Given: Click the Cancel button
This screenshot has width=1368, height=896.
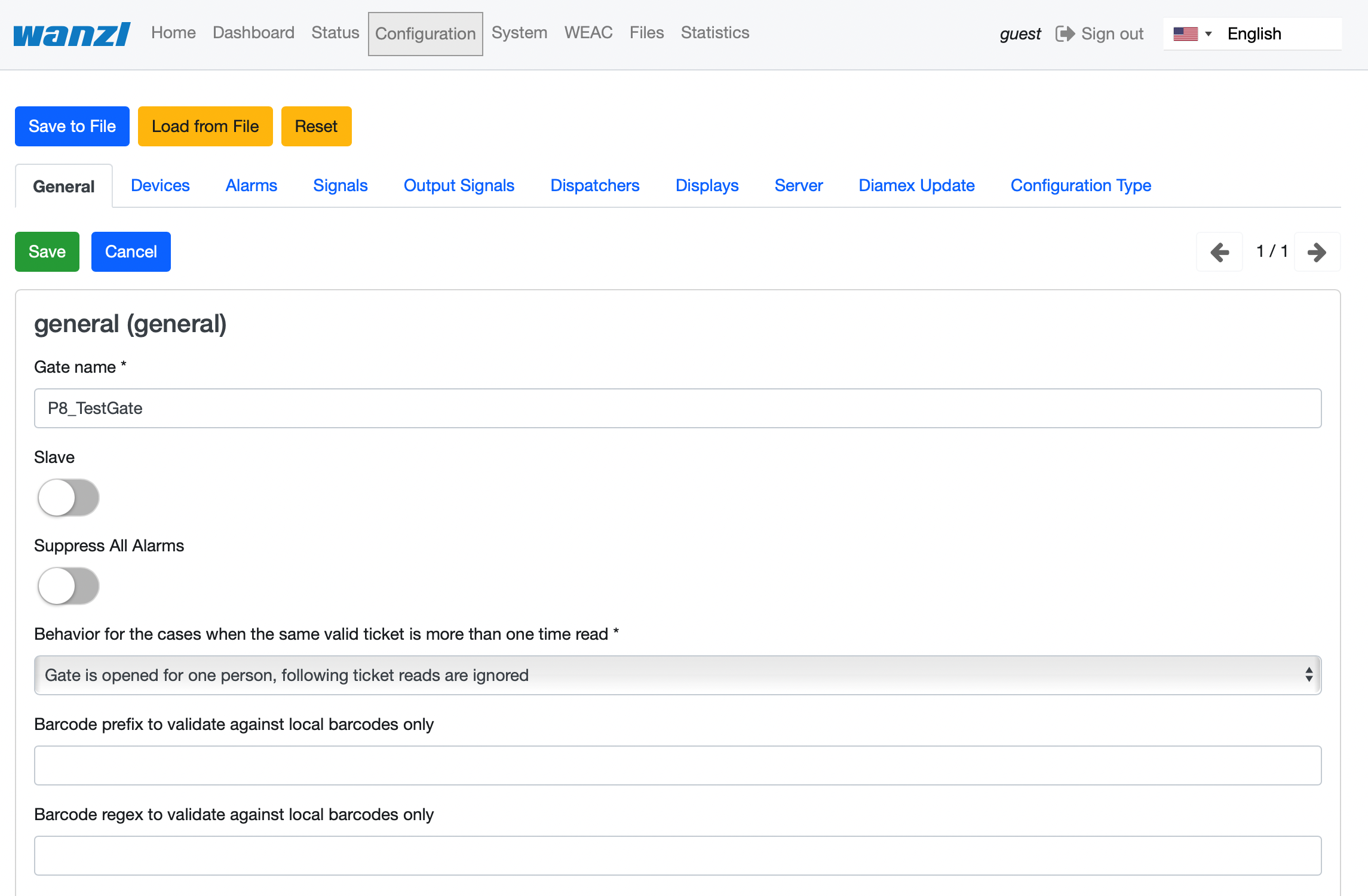Looking at the screenshot, I should [x=131, y=251].
